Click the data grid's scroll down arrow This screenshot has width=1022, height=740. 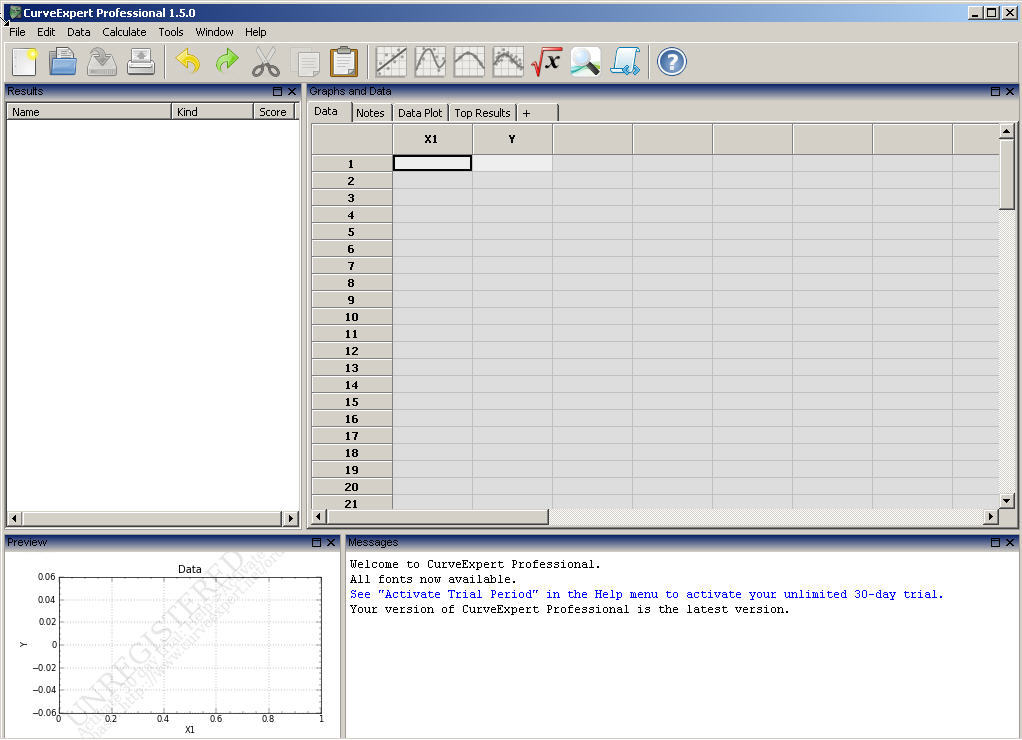point(1006,501)
